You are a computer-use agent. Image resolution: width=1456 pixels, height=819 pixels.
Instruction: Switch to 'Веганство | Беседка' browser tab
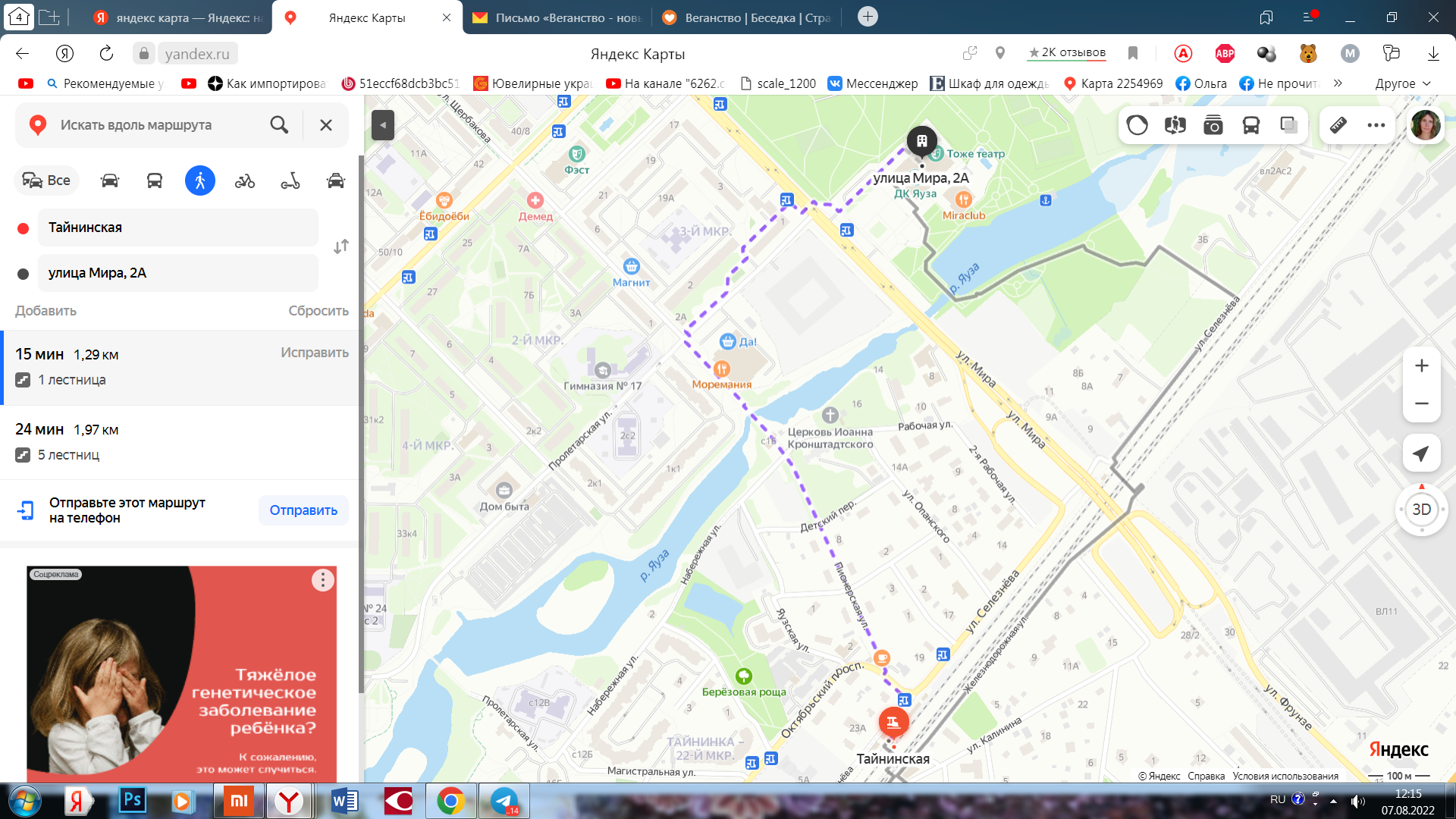pos(746,17)
